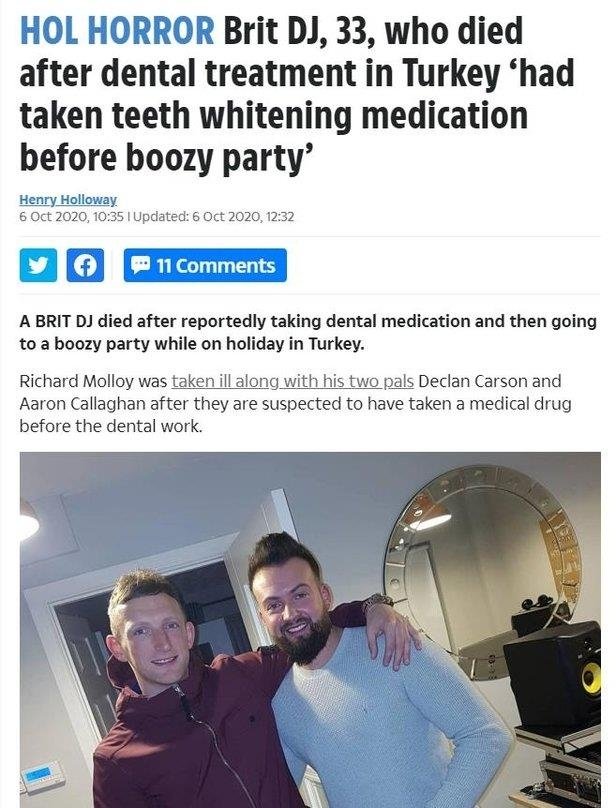Click the name Richard Molloy in the paragraph
Screen dimensions: 616x808
click(x=76, y=381)
